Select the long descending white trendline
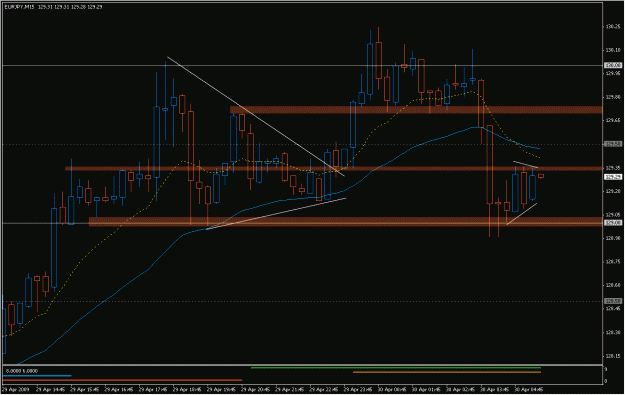Image resolution: width=625 pixels, height=395 pixels. point(256,116)
